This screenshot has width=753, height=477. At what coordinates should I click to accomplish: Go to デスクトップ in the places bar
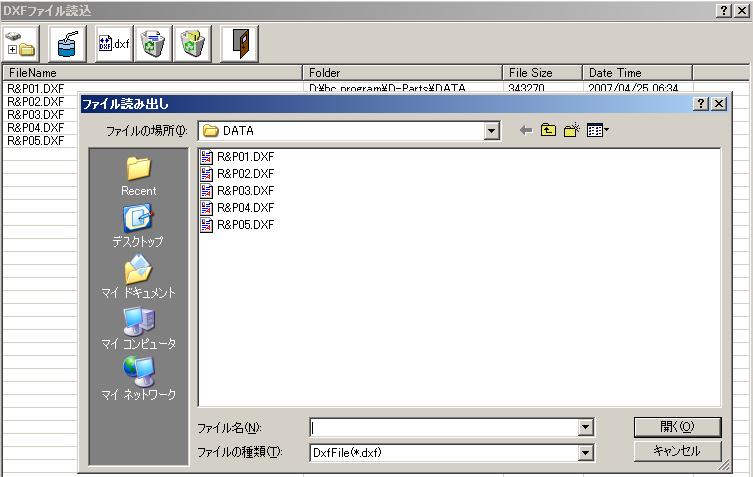pyautogui.click(x=138, y=226)
